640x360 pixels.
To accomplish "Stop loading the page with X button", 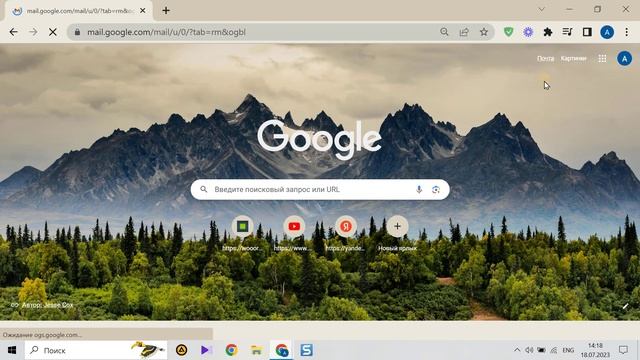I will coord(53,32).
